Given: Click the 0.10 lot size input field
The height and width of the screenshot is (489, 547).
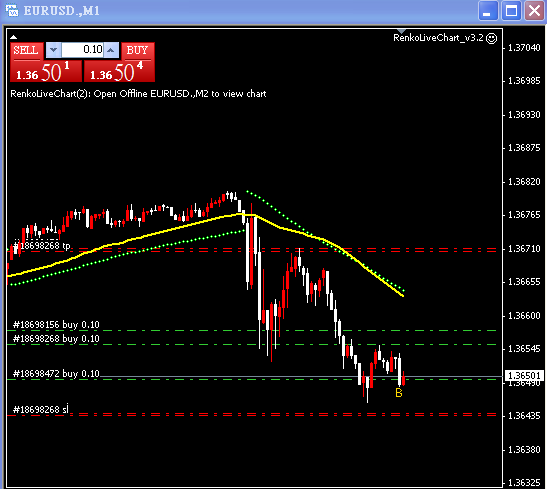Looking at the screenshot, I should point(82,50).
